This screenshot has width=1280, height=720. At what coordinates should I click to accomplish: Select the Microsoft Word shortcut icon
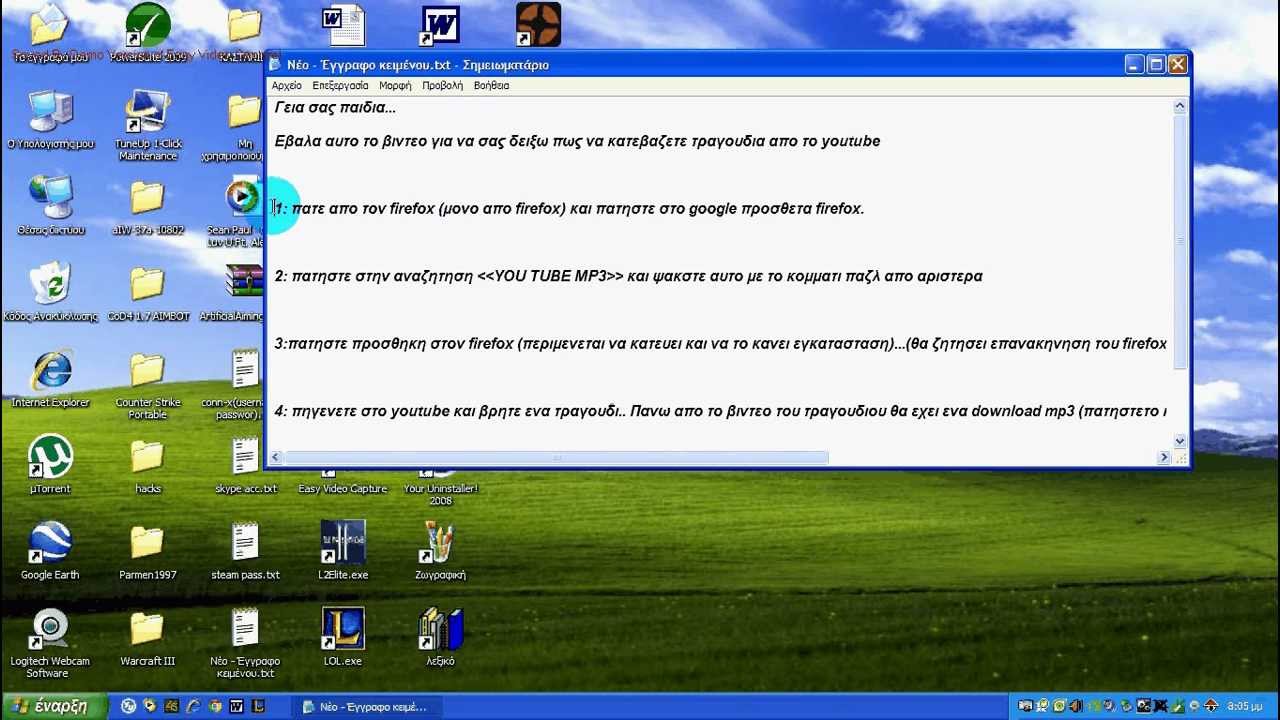tap(440, 25)
